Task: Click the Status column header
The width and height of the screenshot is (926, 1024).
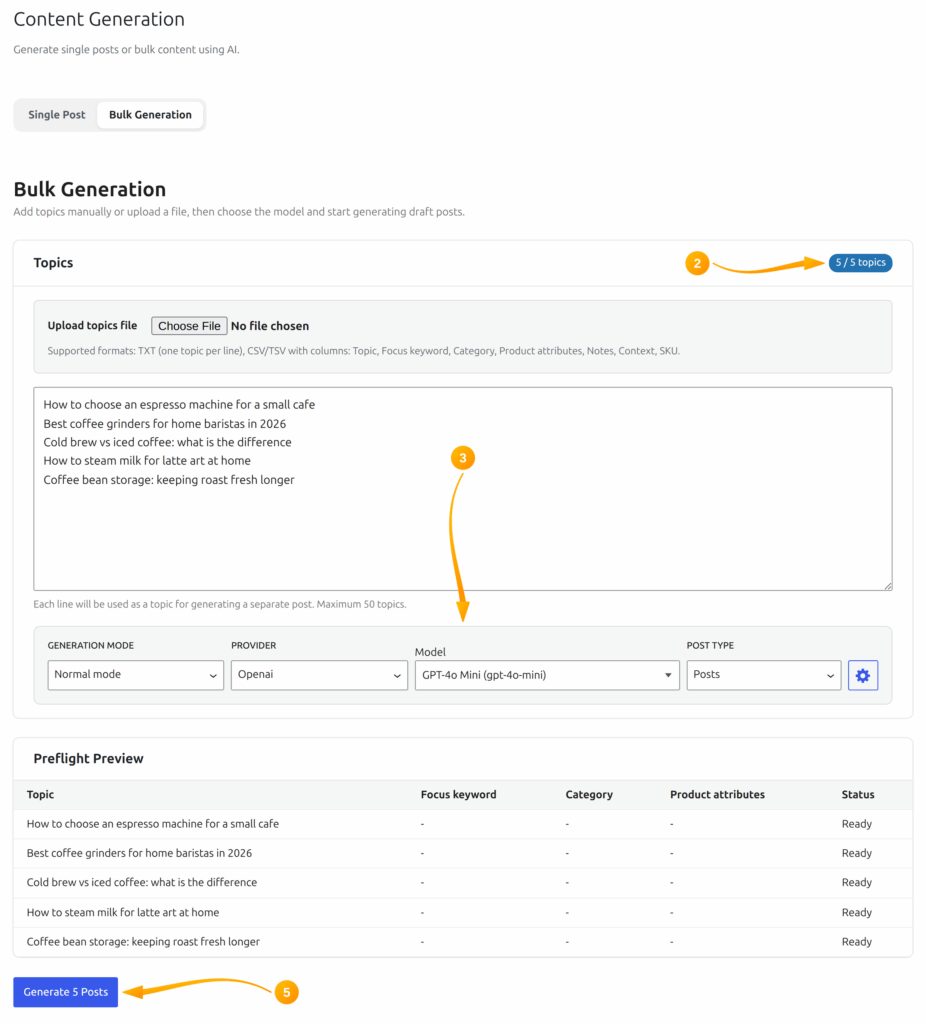Action: point(857,795)
